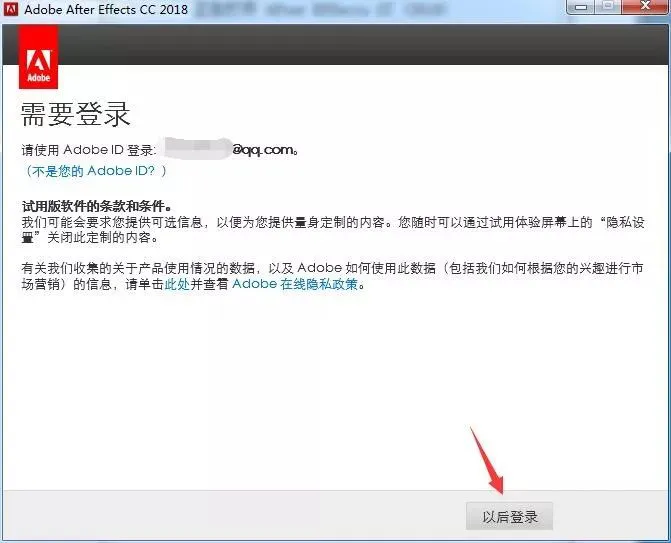
Task: Click the @qq.com email address text
Action: (264, 150)
